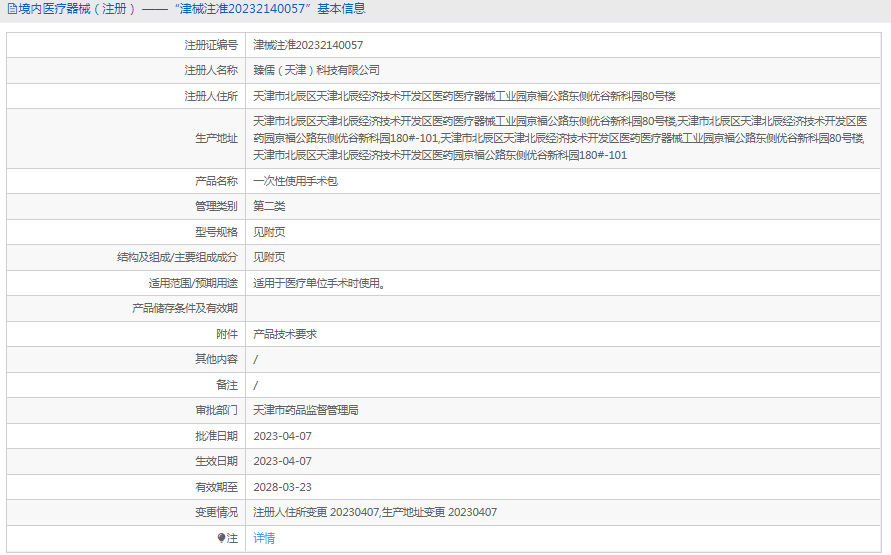Select approval date 2023-04-07 in 批准日期 row
891x555 pixels.
tap(282, 436)
